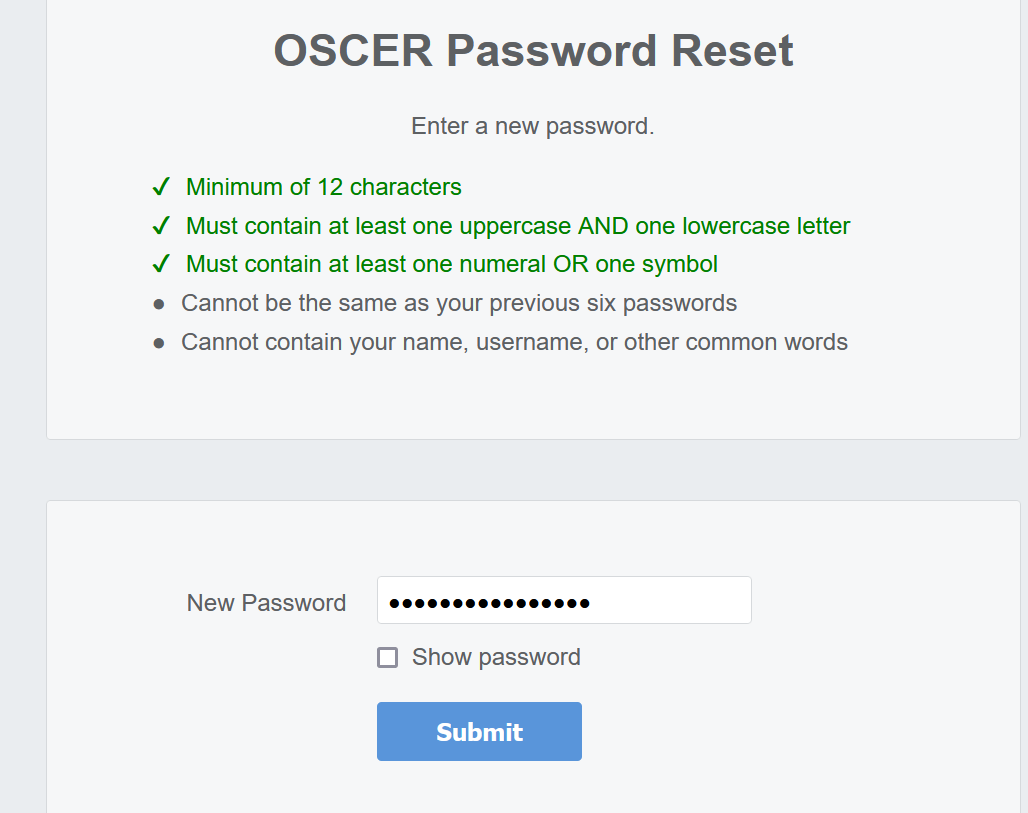Click the previous six passwords rule text
The width and height of the screenshot is (1028, 813).
[459, 302]
